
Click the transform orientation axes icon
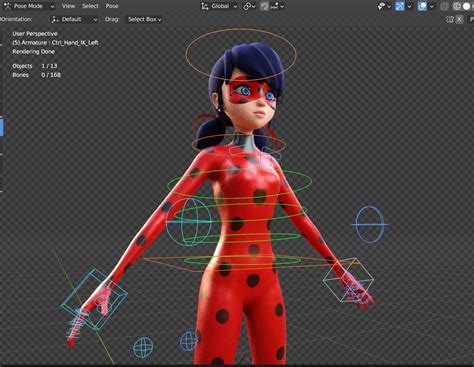pos(205,6)
